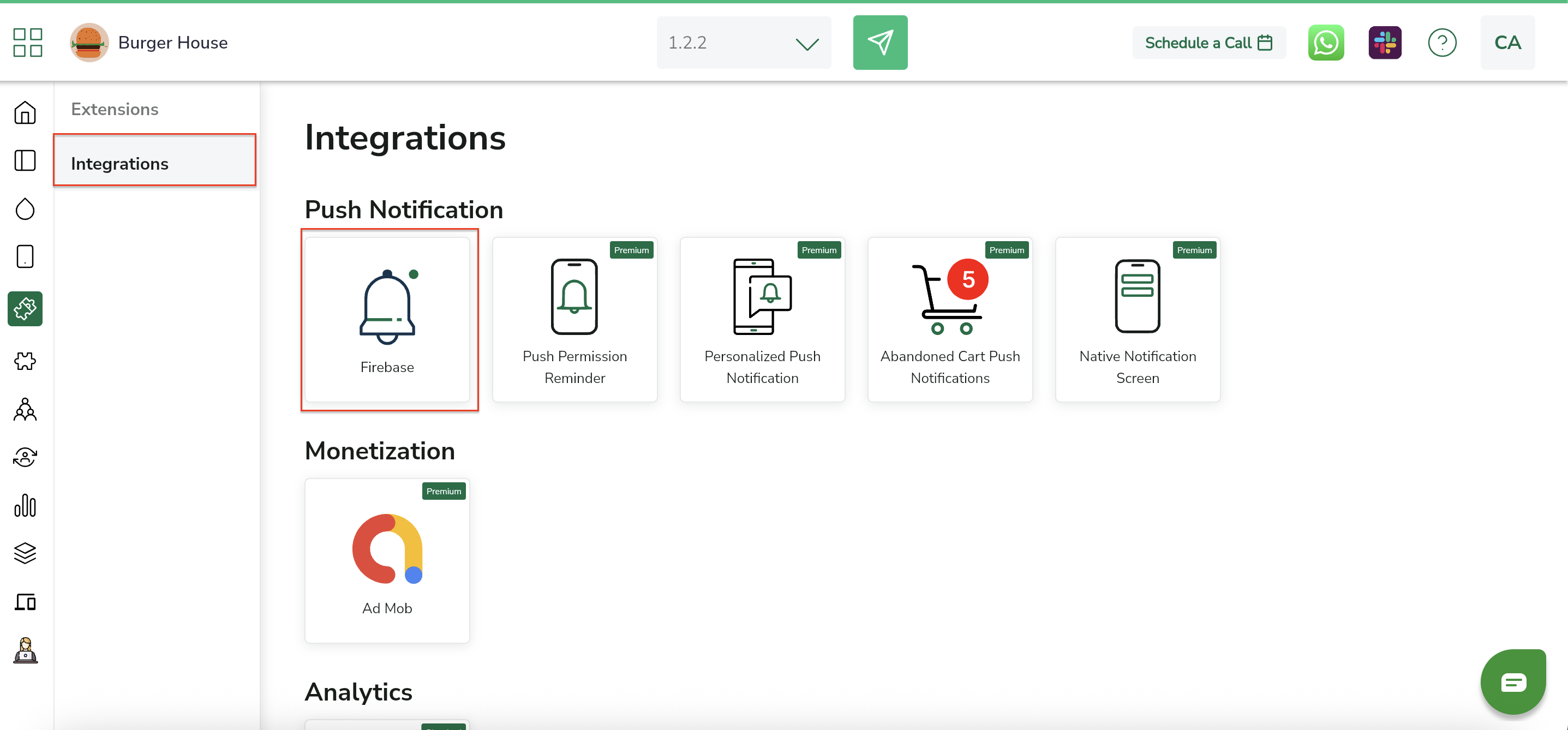Click the puzzle piece extensions icon
This screenshot has height=730, width=1568.
point(25,361)
